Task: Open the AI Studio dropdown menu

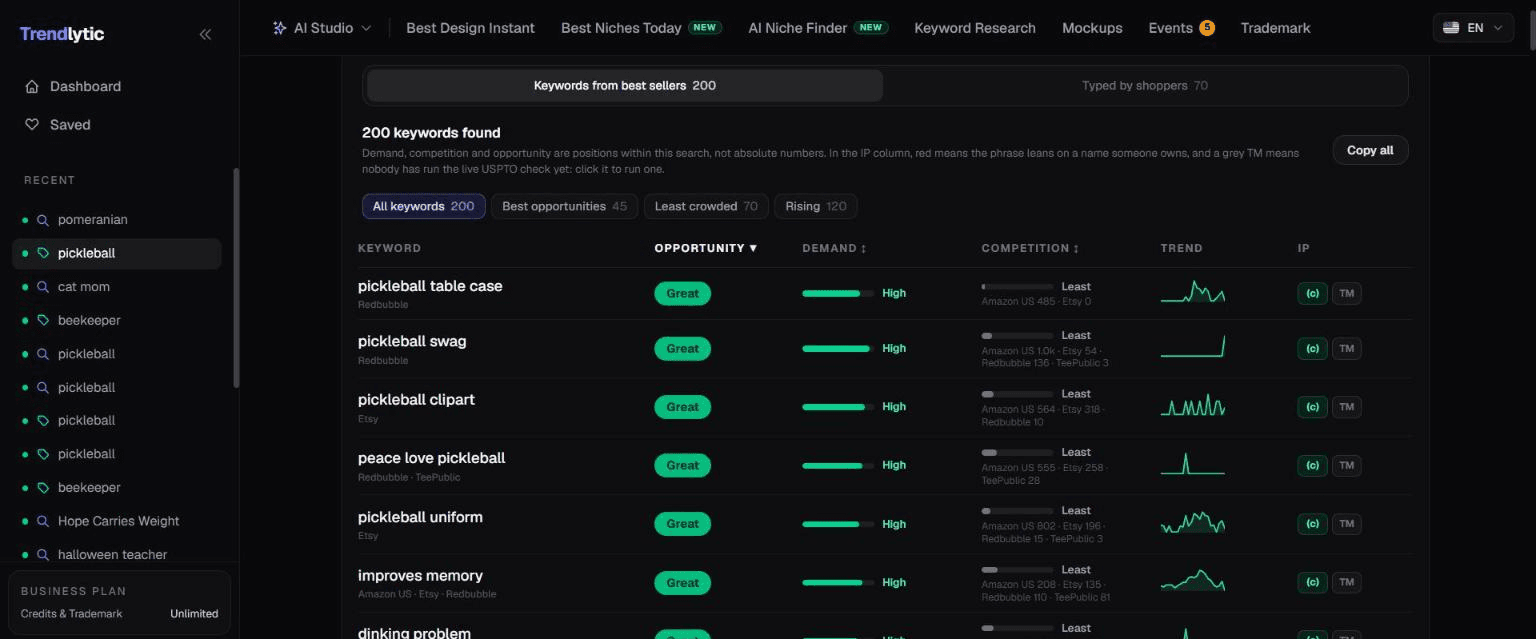Action: (x=322, y=28)
